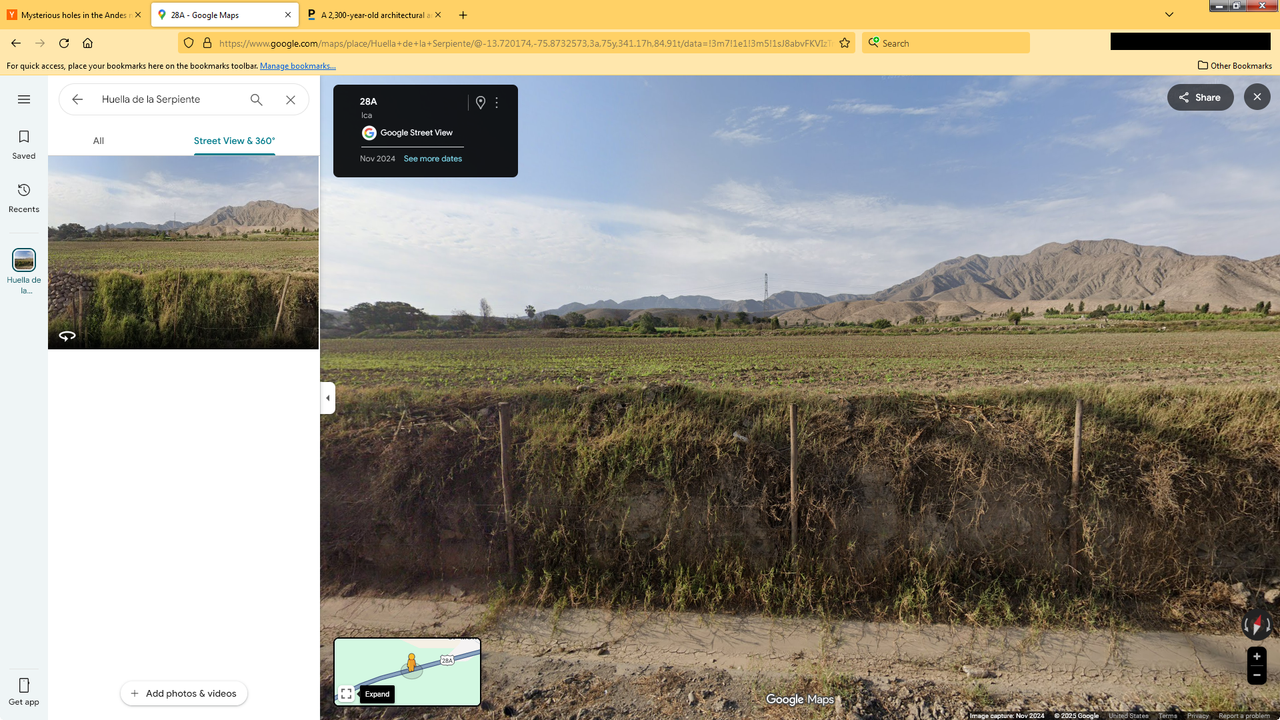Collapse the Street View side panel
Image resolution: width=1280 pixels, height=720 pixels.
(327, 397)
